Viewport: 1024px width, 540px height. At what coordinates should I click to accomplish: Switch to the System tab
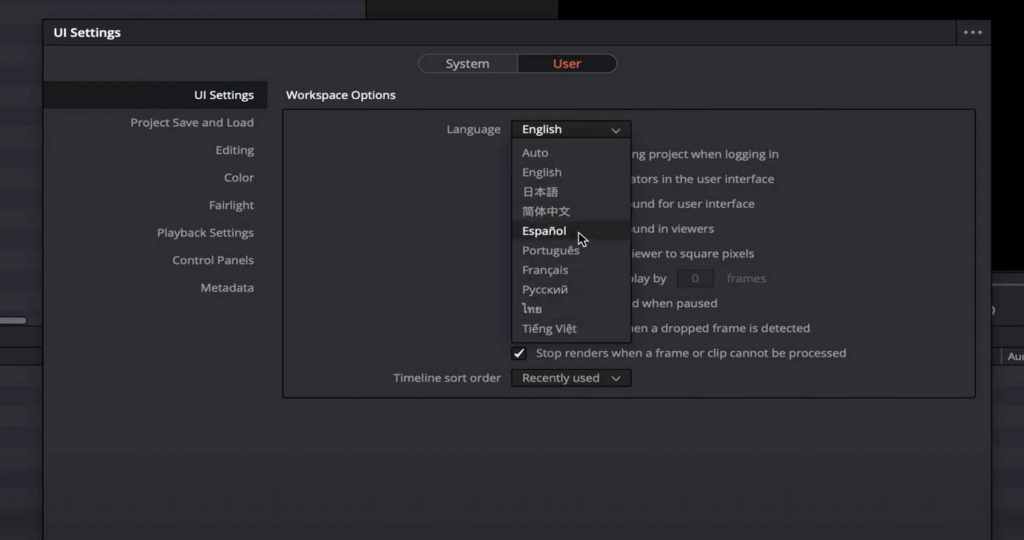[468, 63]
